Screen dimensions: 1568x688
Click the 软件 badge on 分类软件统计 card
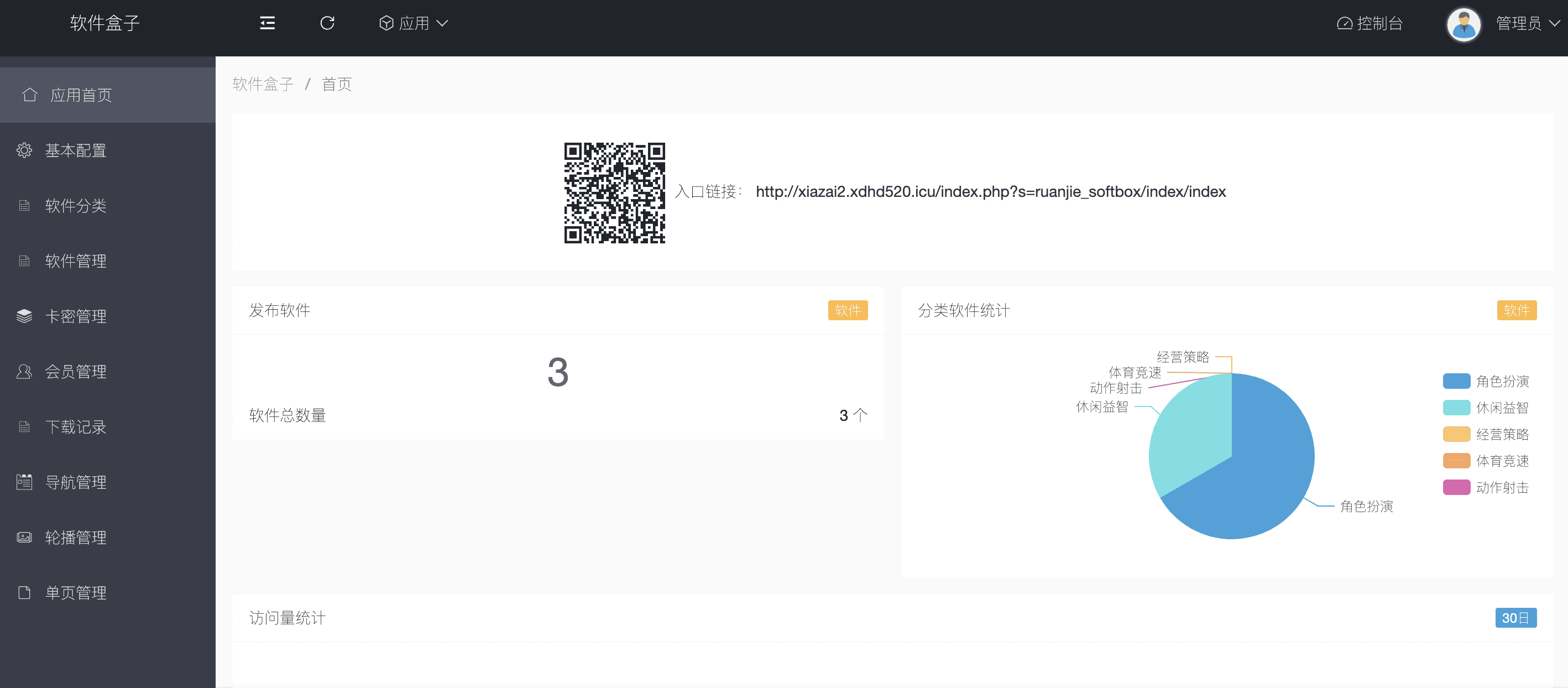[x=1516, y=310]
